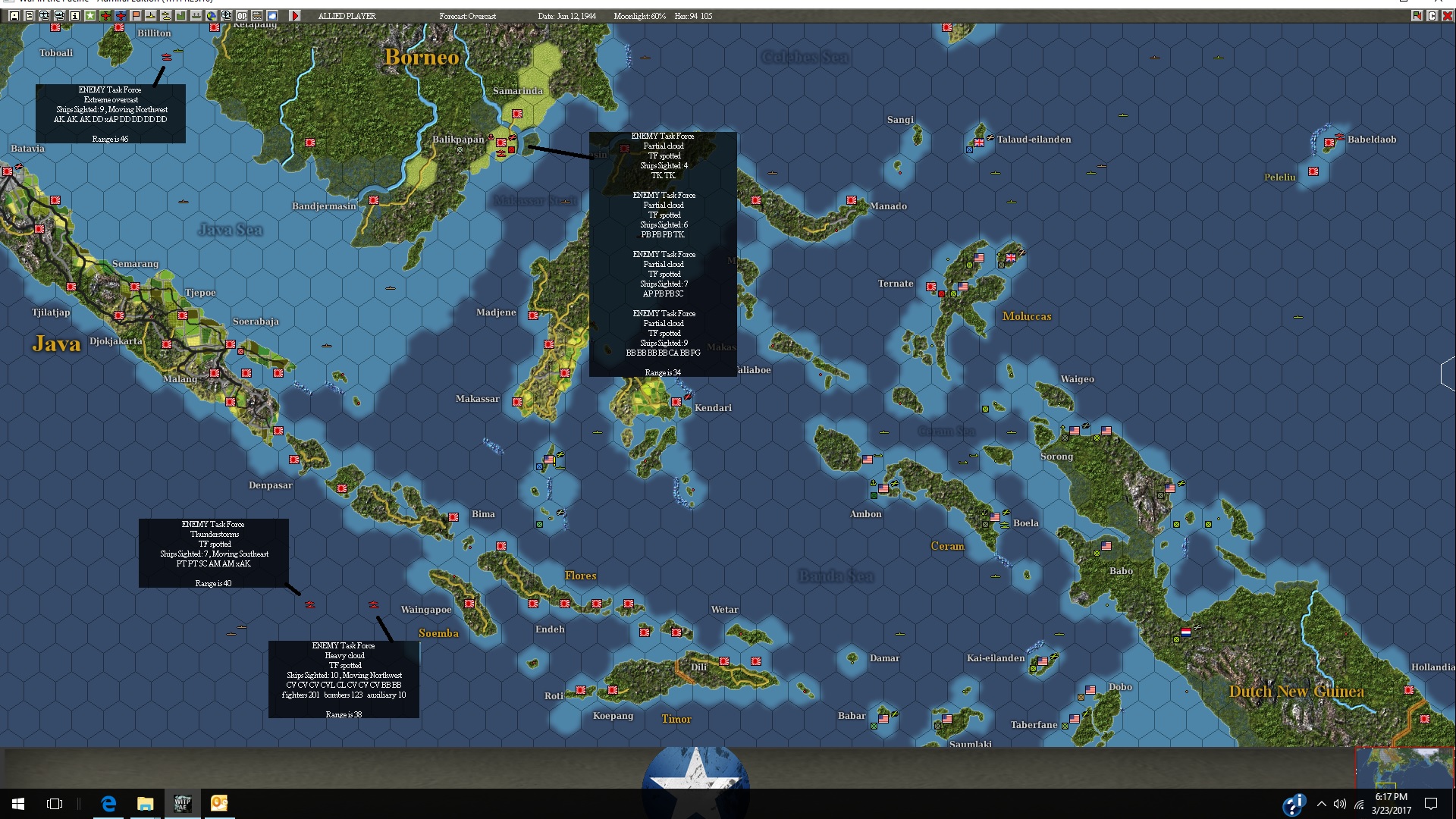Expand the hidden system tray icons chevron
Image resolution: width=1456 pixels, height=819 pixels.
click(1322, 804)
